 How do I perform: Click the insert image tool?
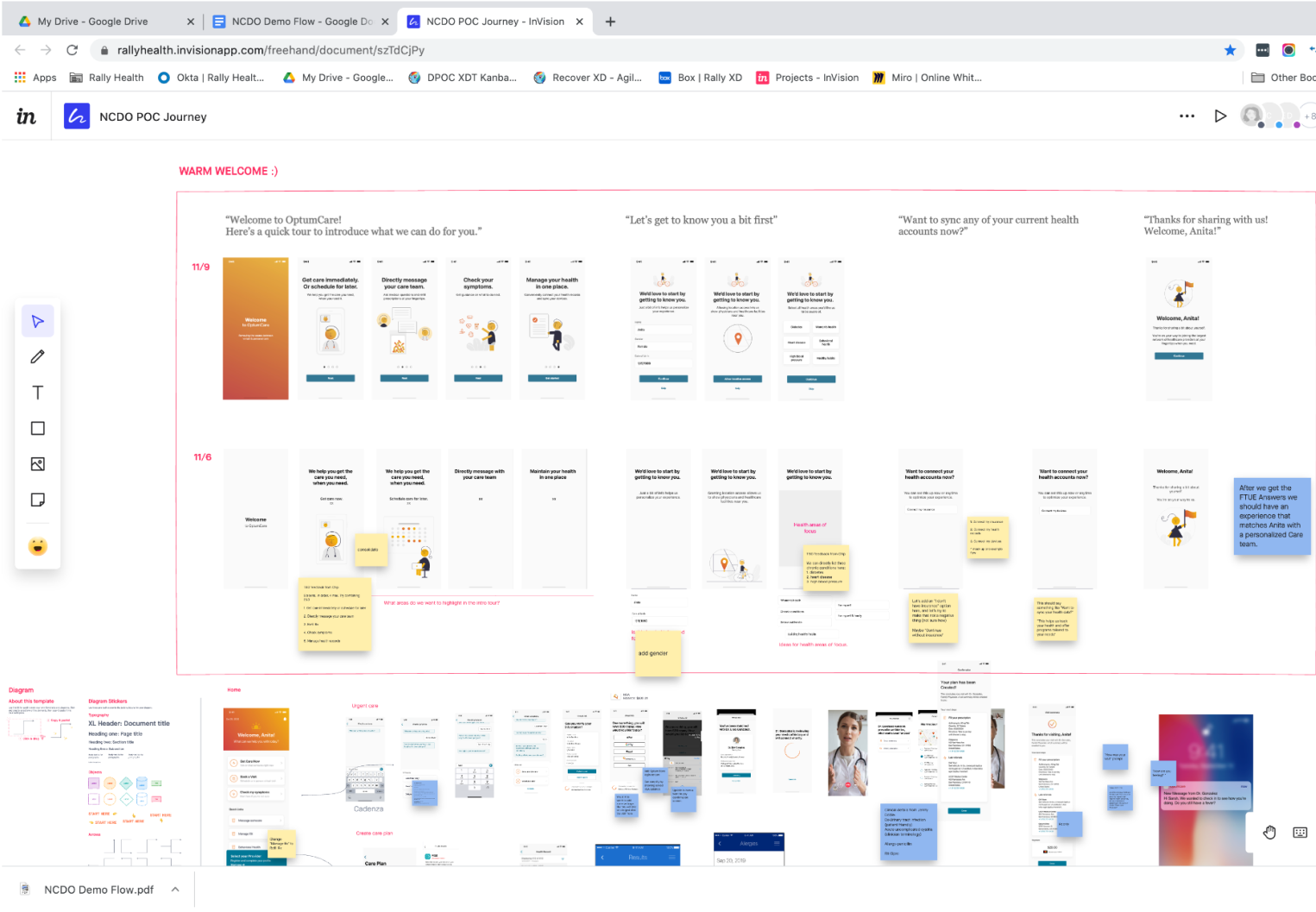(x=38, y=464)
